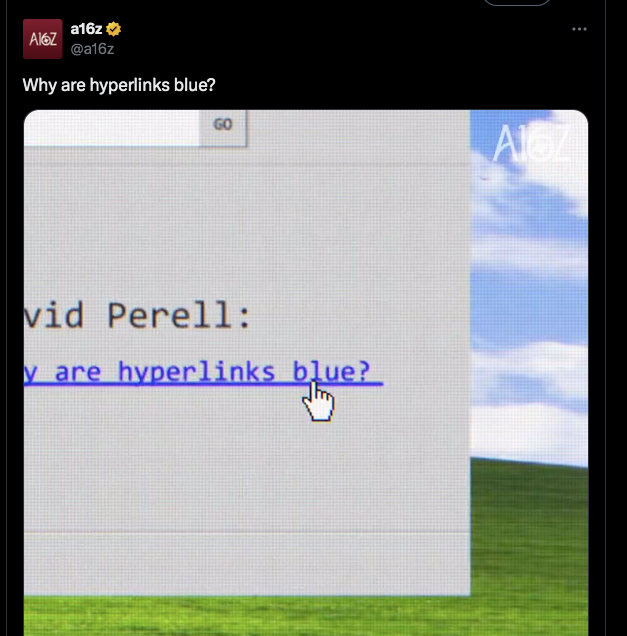Click the cloudy blue sky in the video
This screenshot has width=627, height=636.
(529, 284)
